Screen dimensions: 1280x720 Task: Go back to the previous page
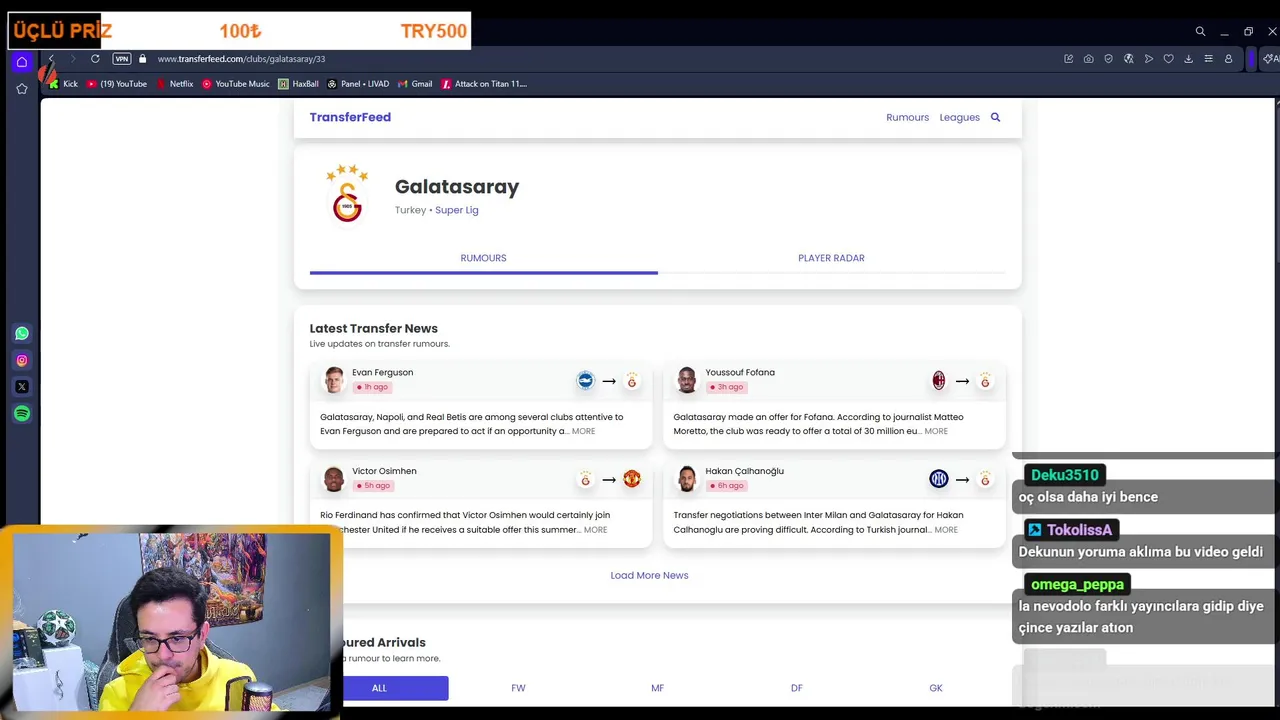51,59
